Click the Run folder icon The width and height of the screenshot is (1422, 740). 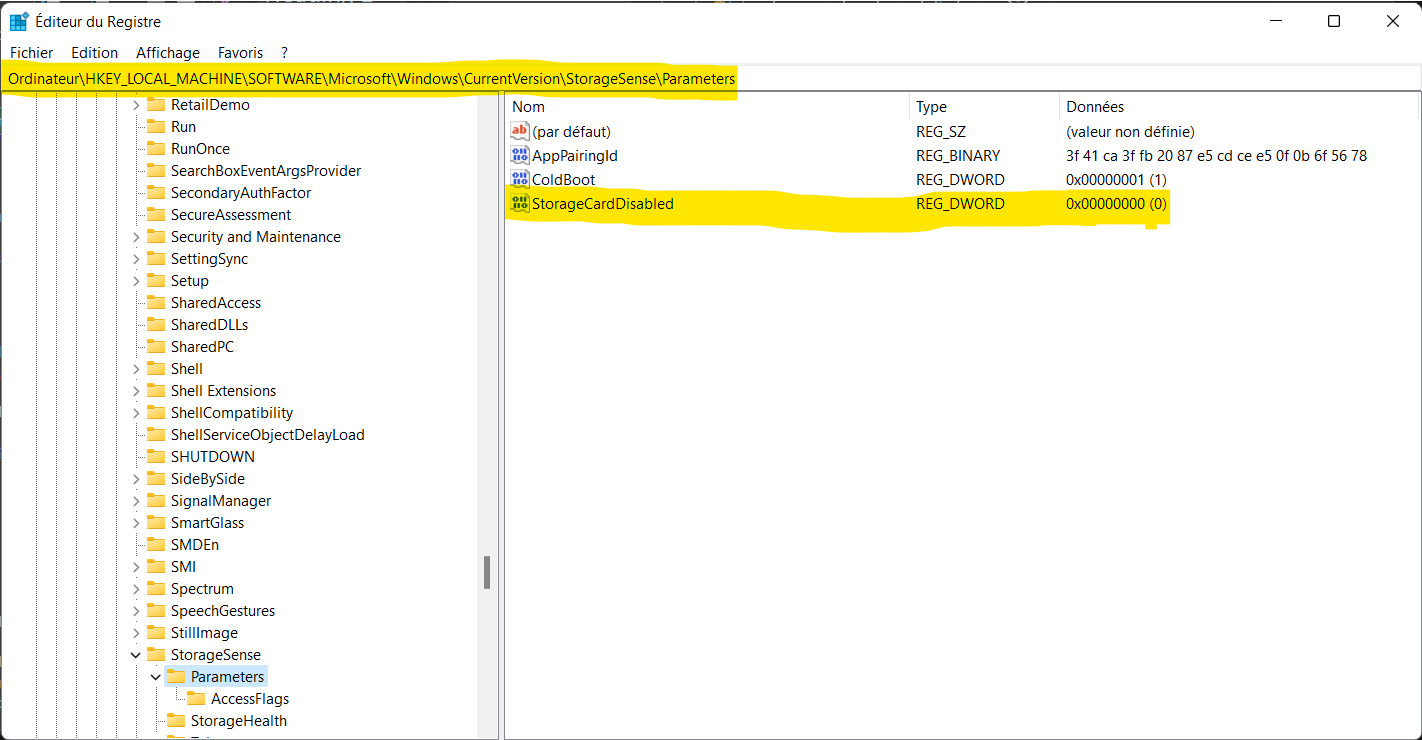(x=155, y=126)
